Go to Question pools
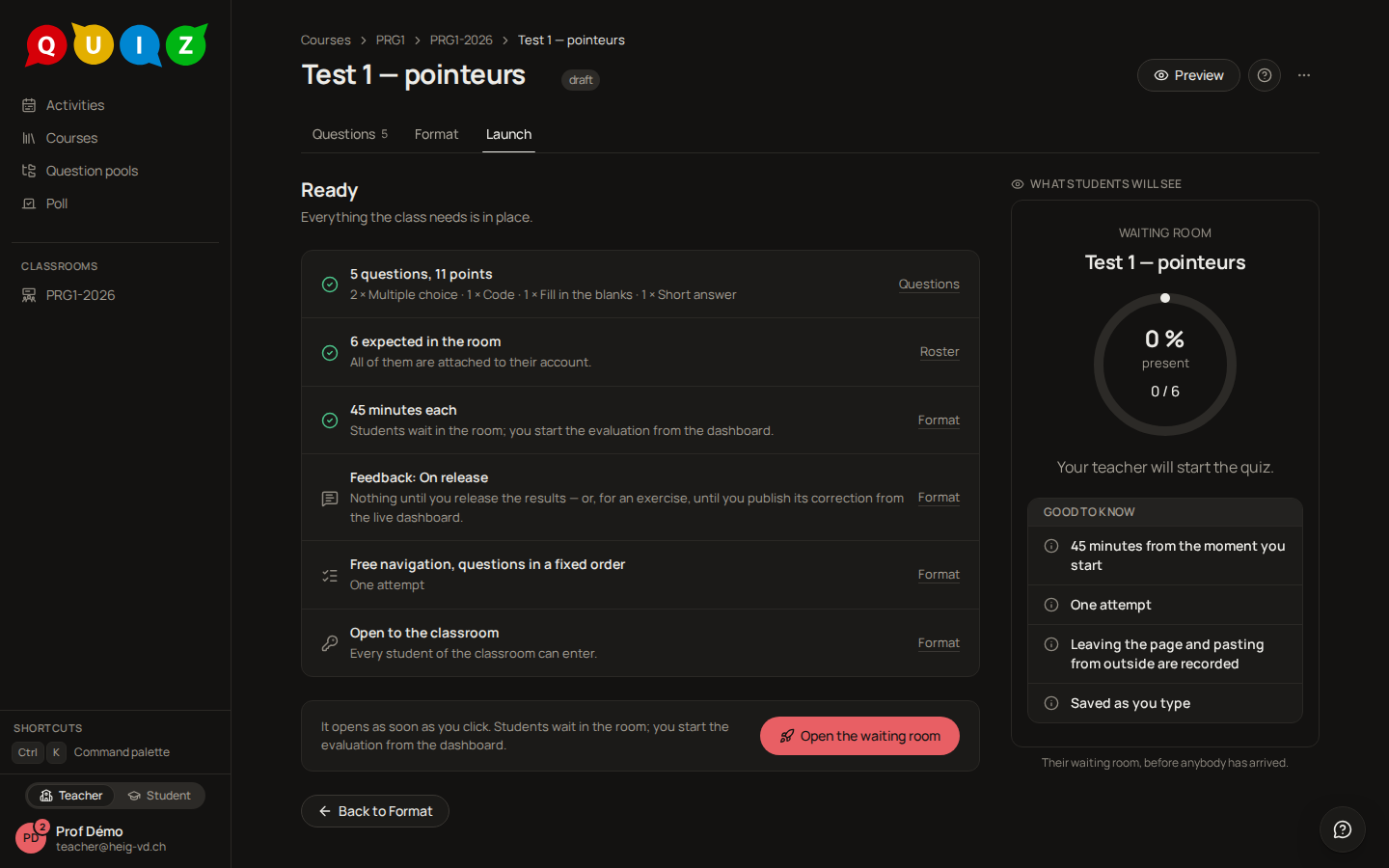 (115, 171)
